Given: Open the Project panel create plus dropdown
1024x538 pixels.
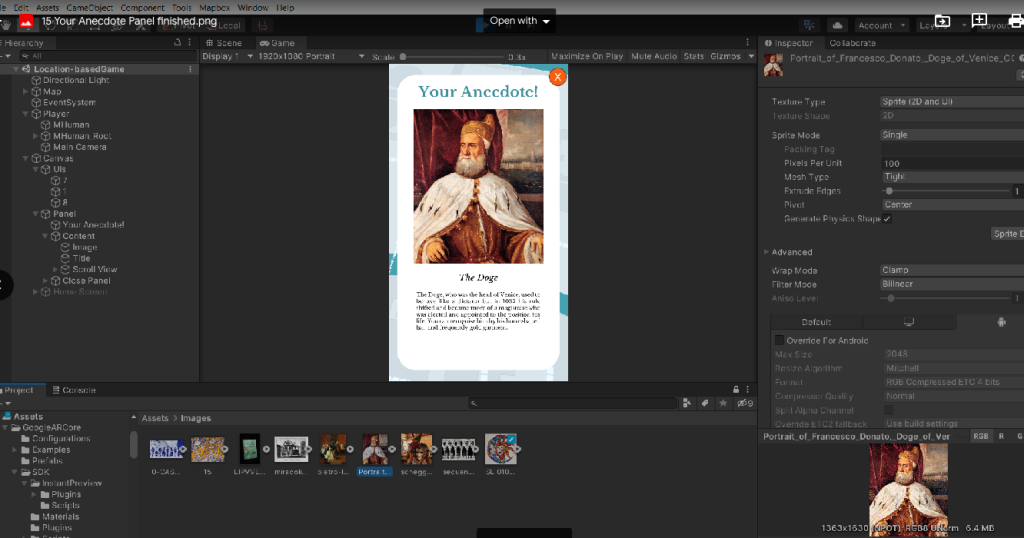Looking at the screenshot, I should (6, 404).
